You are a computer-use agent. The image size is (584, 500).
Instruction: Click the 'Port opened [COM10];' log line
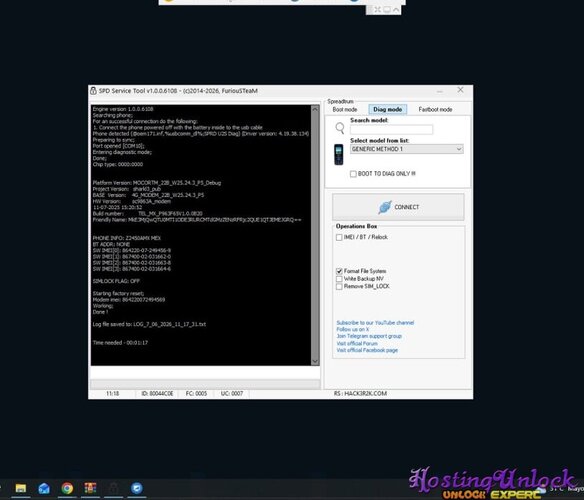[x=118, y=146]
